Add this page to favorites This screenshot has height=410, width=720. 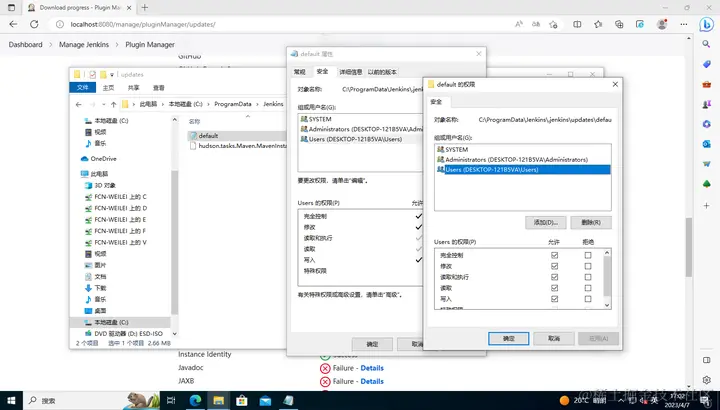[x=553, y=24]
